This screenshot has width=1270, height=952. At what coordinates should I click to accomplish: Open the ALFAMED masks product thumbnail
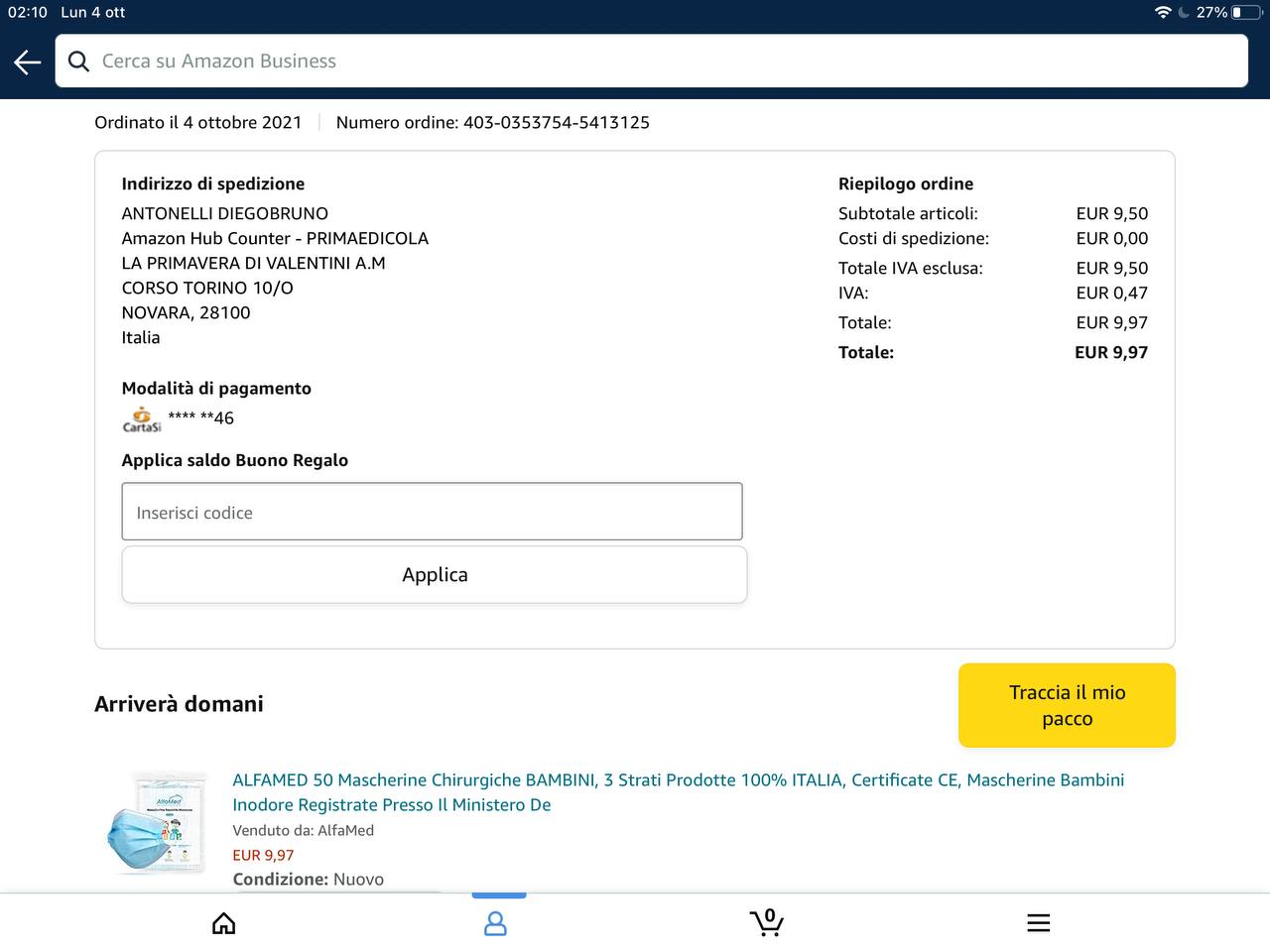click(157, 823)
